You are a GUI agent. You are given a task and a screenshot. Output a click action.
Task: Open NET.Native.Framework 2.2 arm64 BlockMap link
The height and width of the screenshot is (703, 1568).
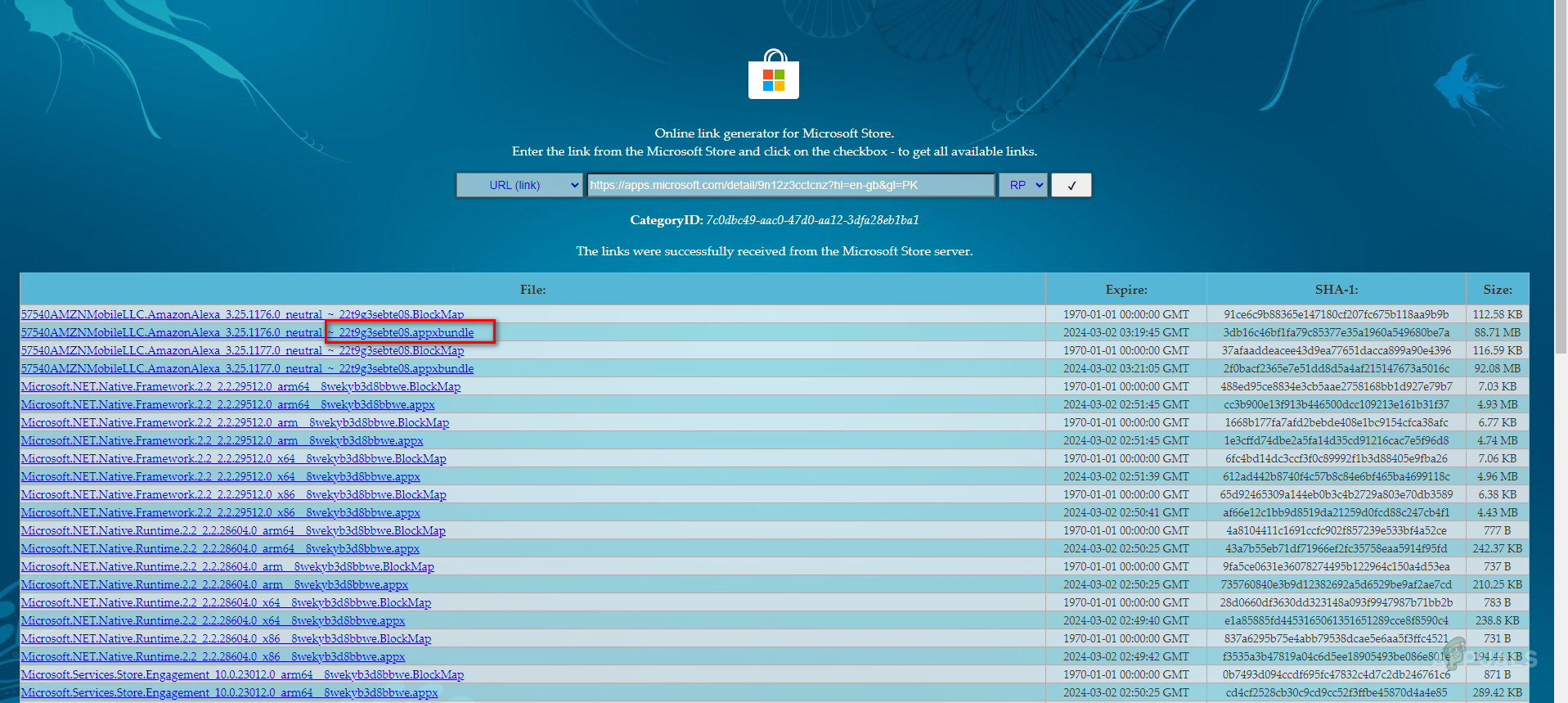pos(240,386)
